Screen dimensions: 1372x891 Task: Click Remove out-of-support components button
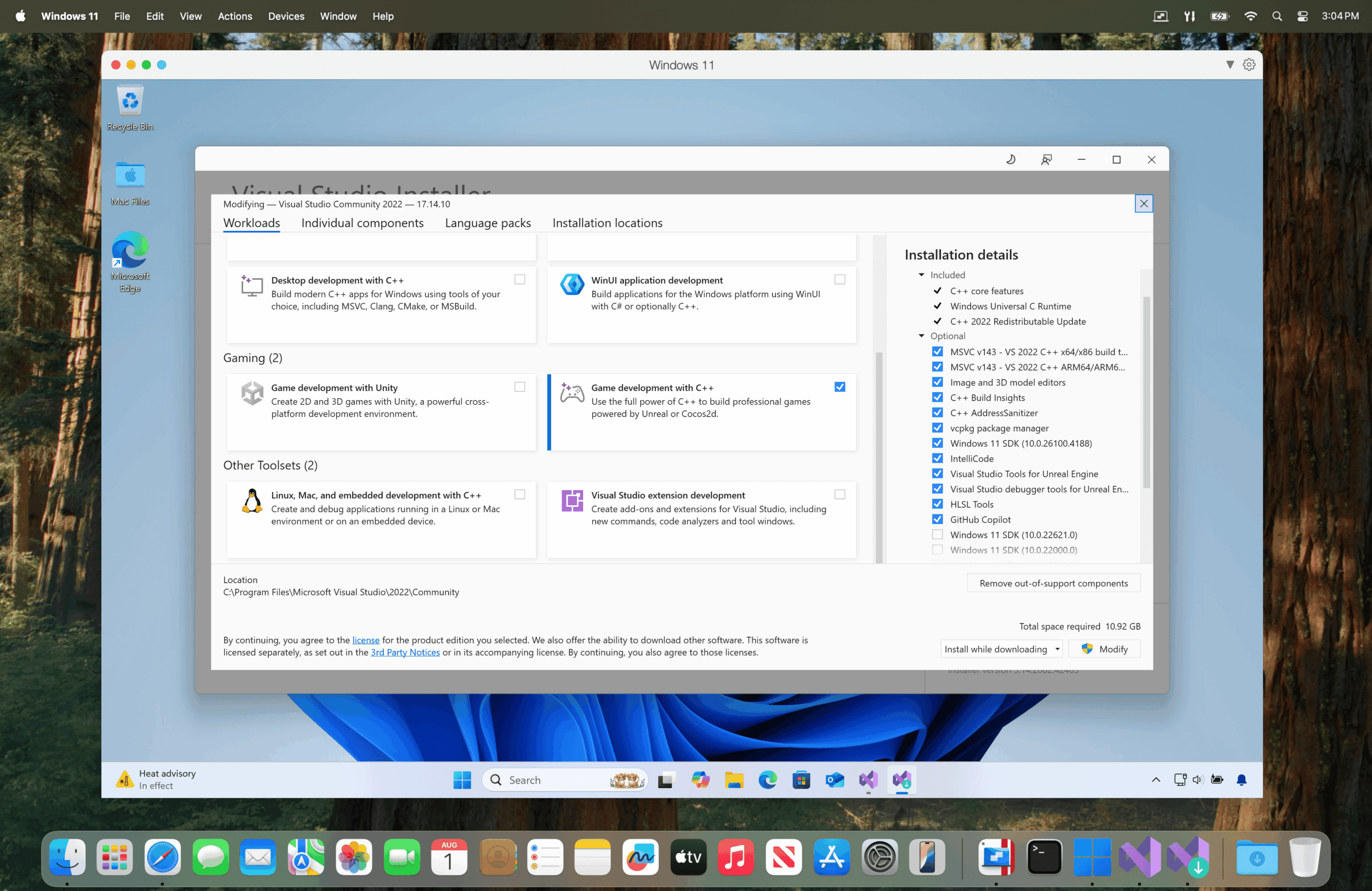coord(1053,583)
